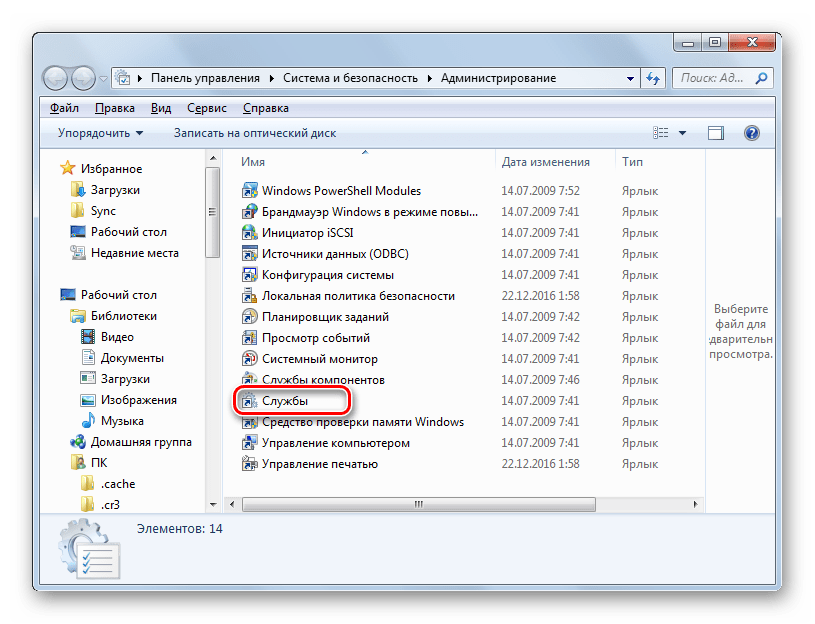The height and width of the screenshot is (624, 815).
Task: Select Панель управления breadcrumb
Action: coord(205,78)
